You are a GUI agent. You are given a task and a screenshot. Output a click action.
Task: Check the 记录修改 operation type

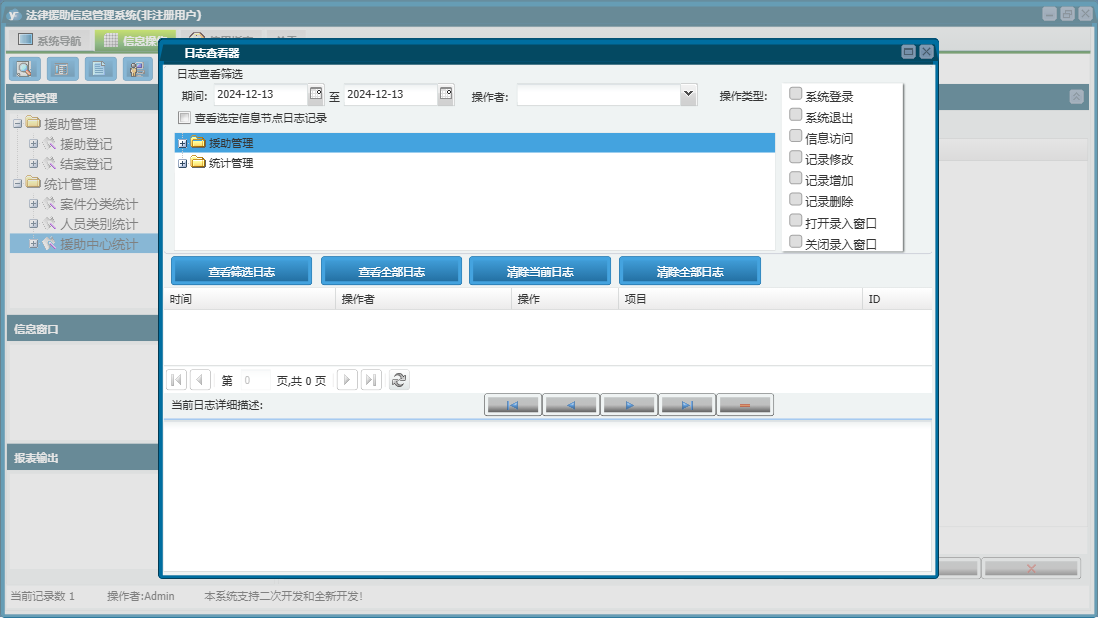click(795, 157)
